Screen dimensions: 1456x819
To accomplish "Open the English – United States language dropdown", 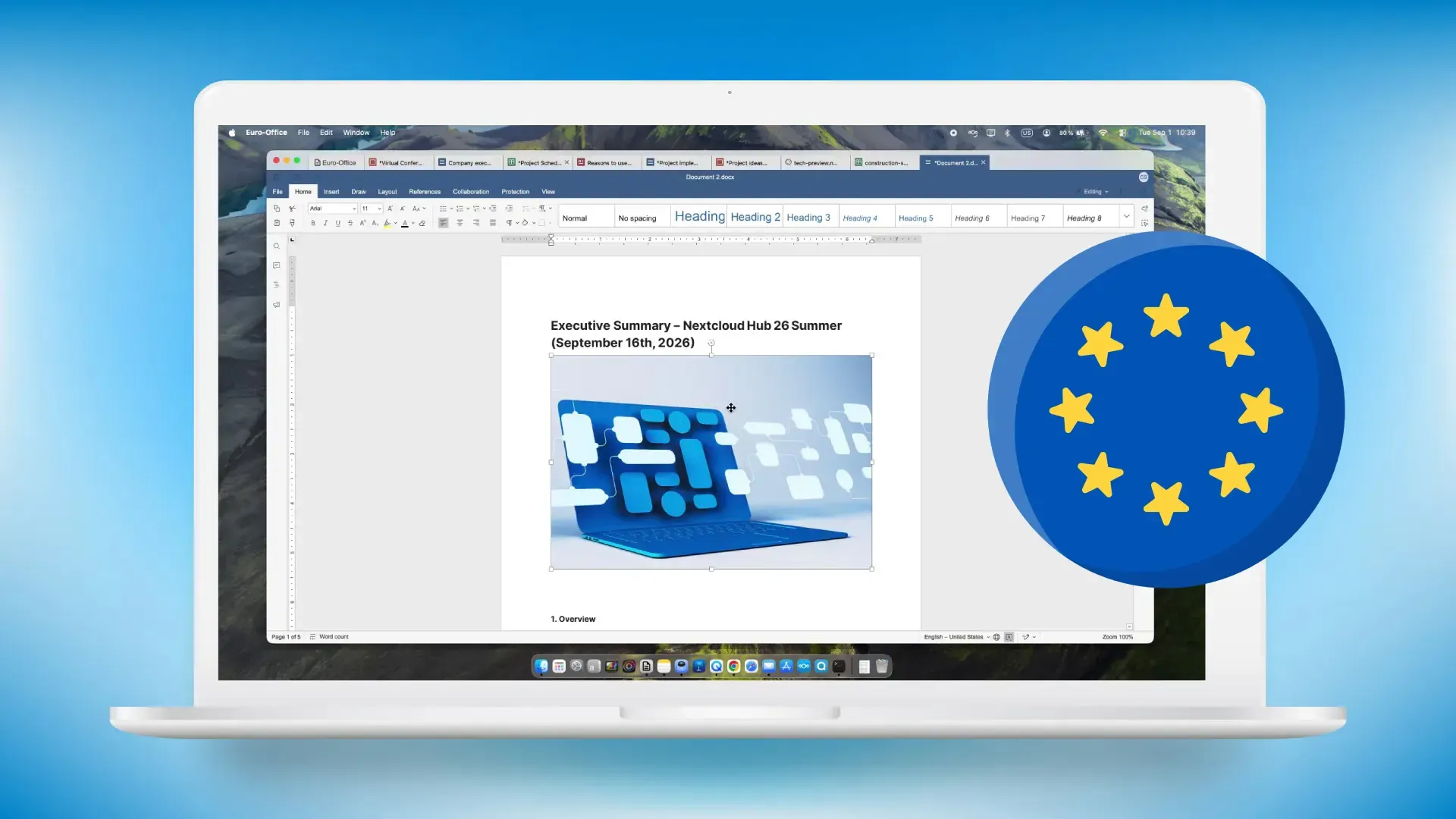I will tap(957, 637).
